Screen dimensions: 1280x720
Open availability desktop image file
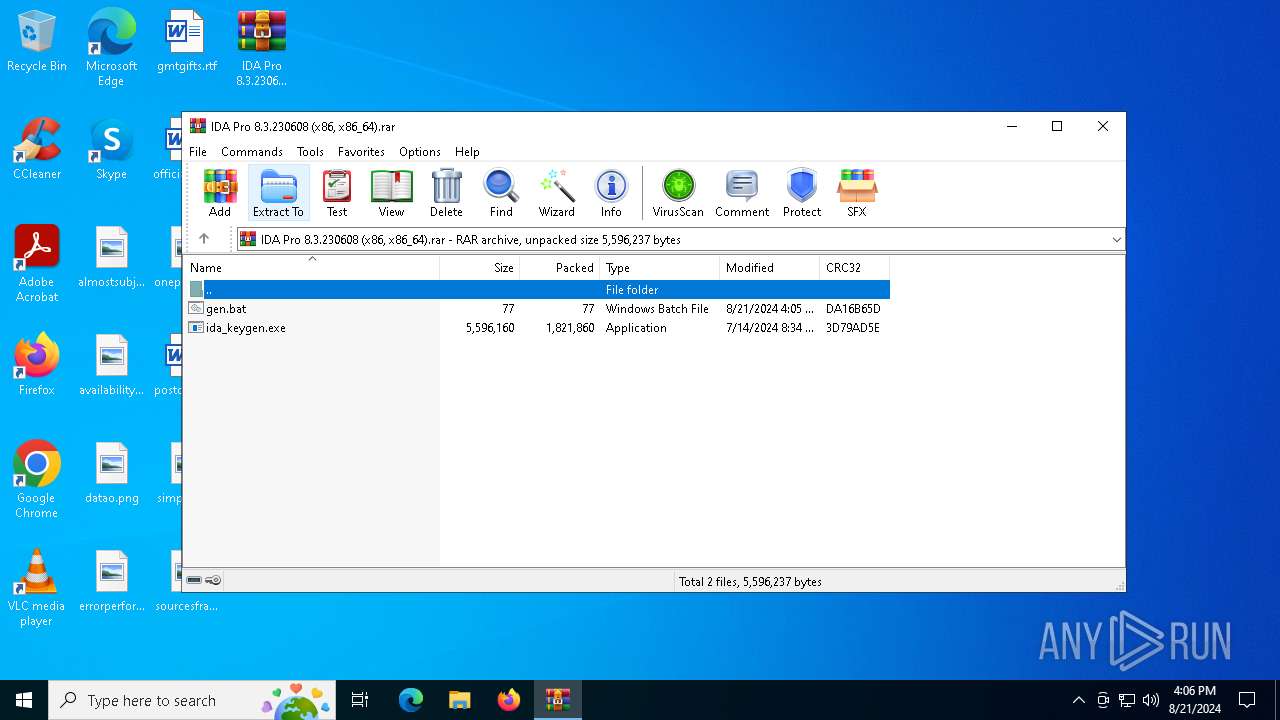point(111,366)
